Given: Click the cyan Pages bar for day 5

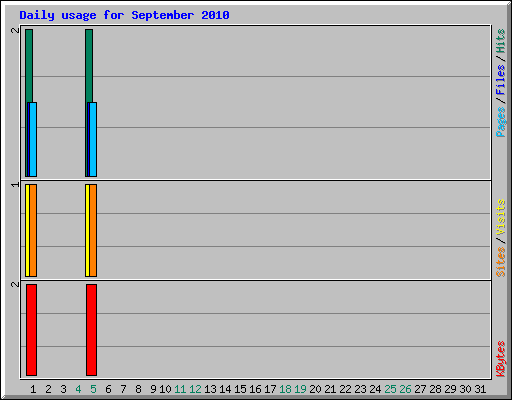Looking at the screenshot, I should (x=93, y=139).
